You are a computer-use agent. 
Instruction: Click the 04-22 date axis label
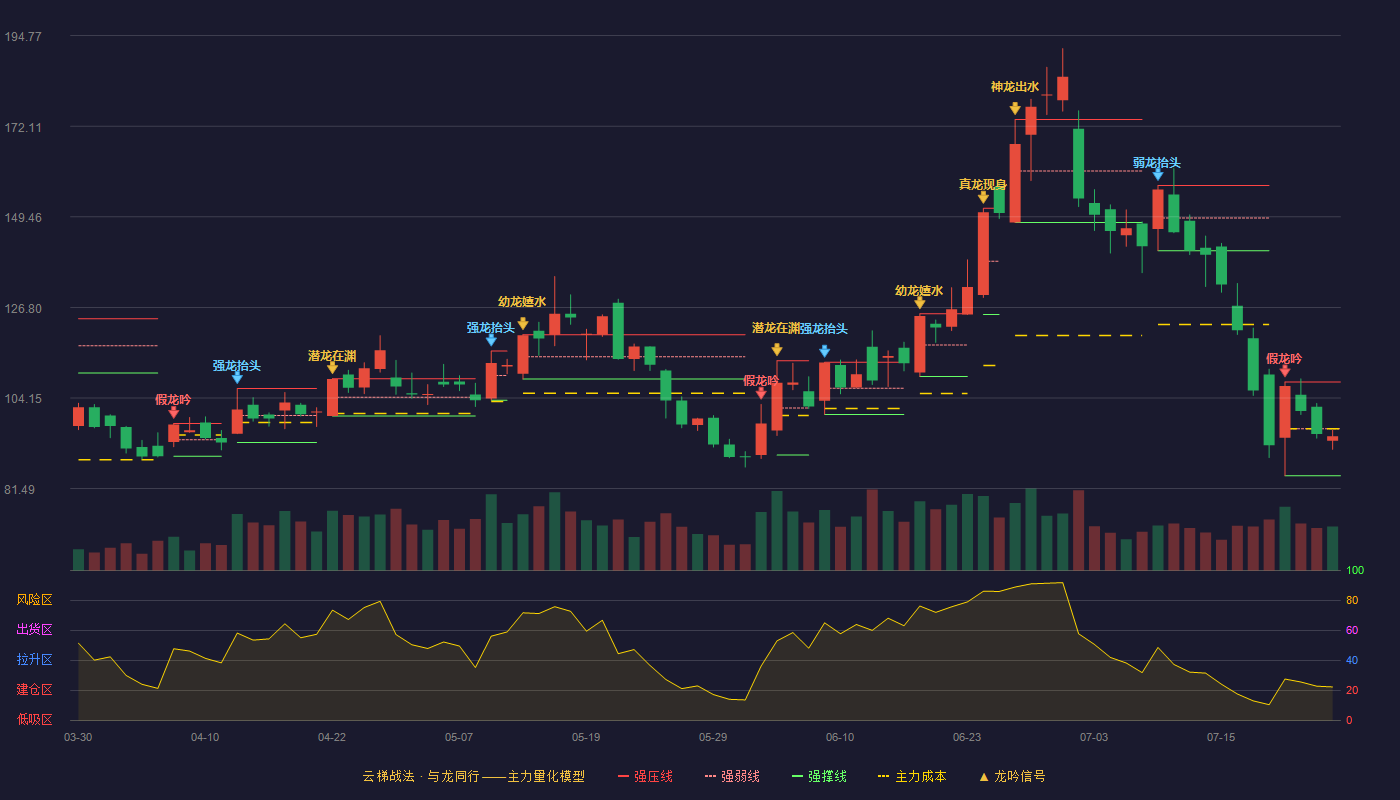tap(332, 737)
